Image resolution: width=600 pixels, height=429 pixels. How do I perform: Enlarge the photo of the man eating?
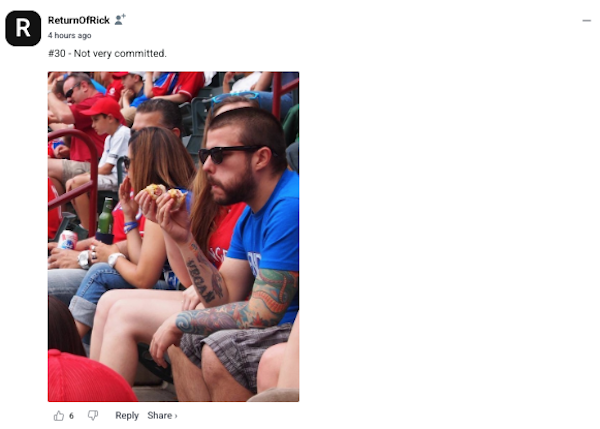[x=173, y=237]
